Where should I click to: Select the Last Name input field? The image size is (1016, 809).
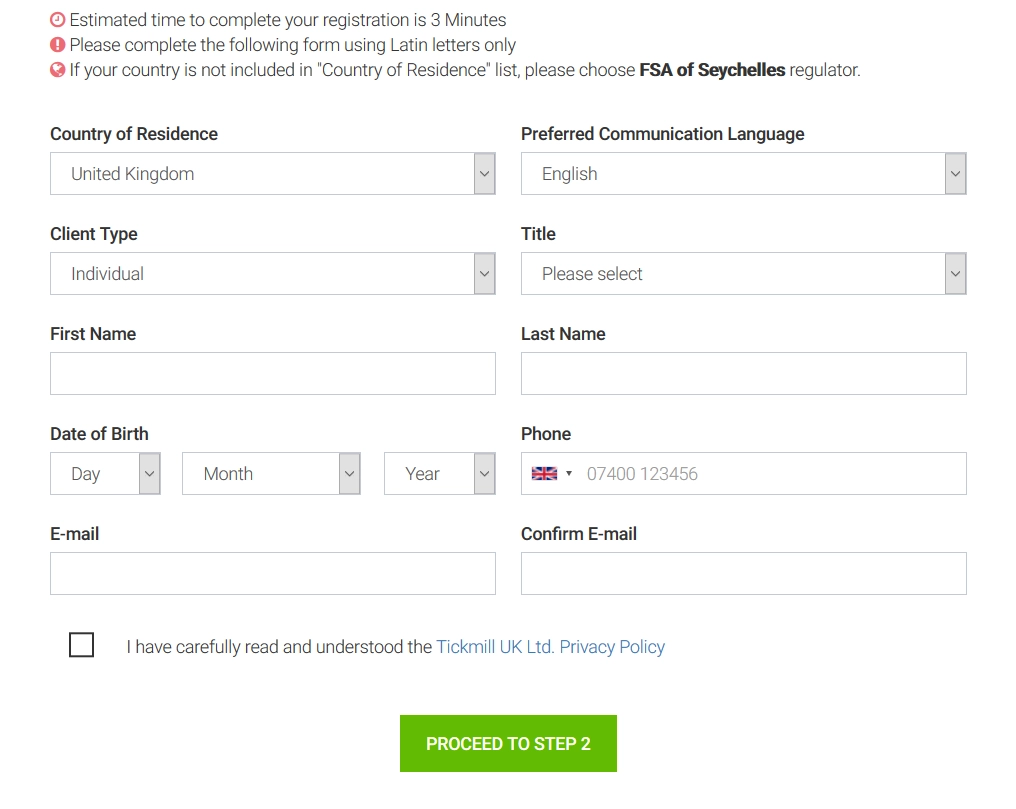tap(742, 373)
